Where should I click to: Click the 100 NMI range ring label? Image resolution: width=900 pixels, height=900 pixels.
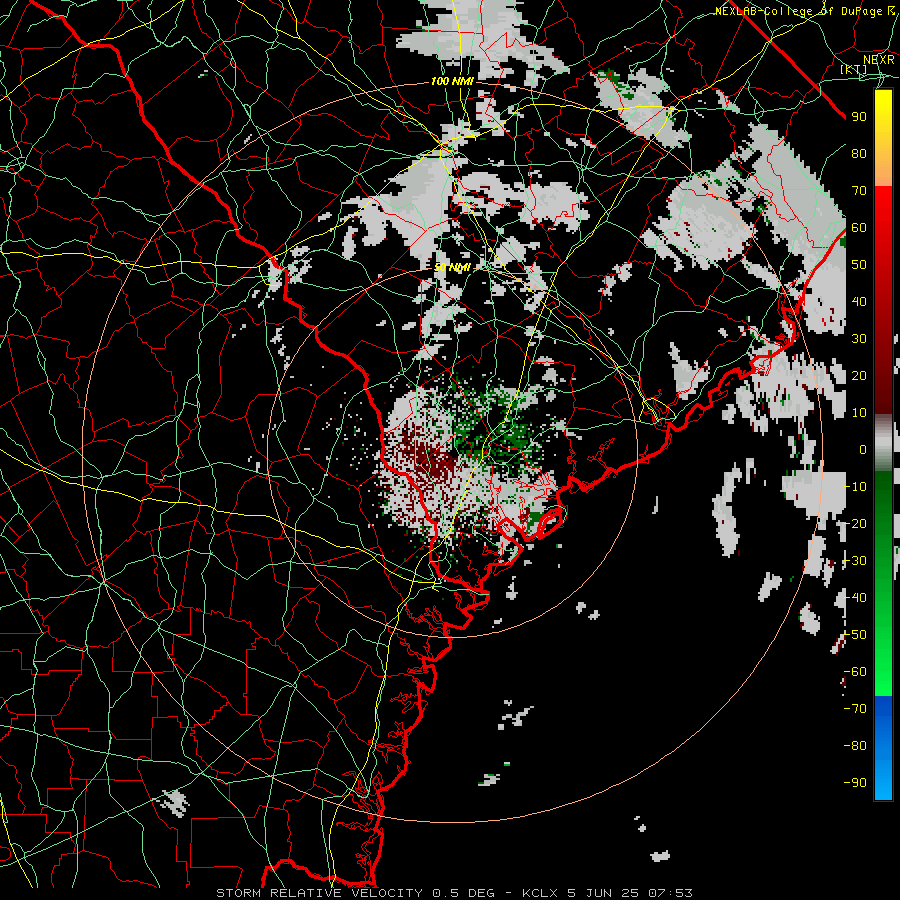[x=452, y=82]
